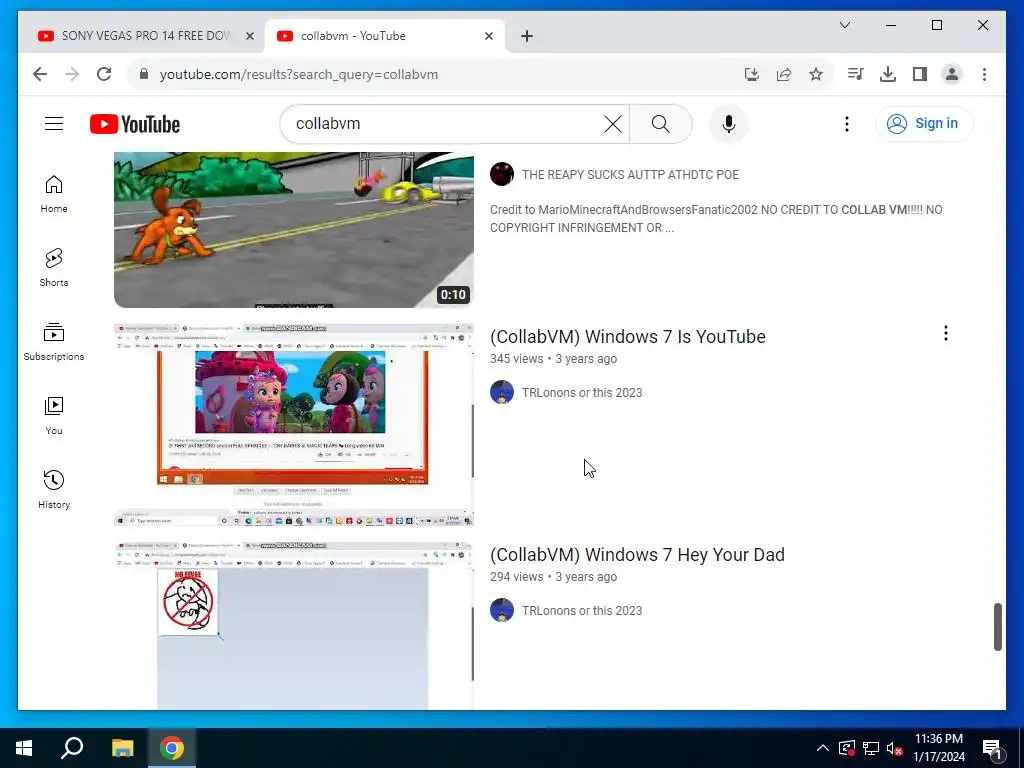1024x768 pixels.
Task: Open History in the sidebar
Action: pyautogui.click(x=54, y=490)
